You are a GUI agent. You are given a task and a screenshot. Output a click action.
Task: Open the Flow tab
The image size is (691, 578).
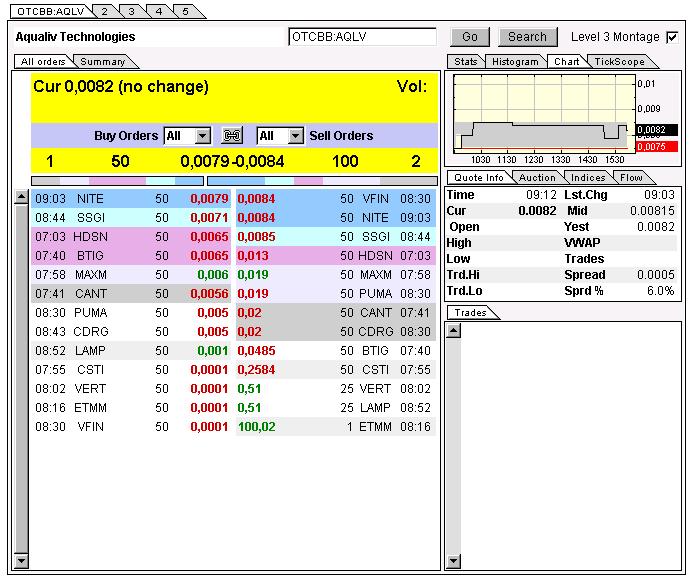coord(631,178)
